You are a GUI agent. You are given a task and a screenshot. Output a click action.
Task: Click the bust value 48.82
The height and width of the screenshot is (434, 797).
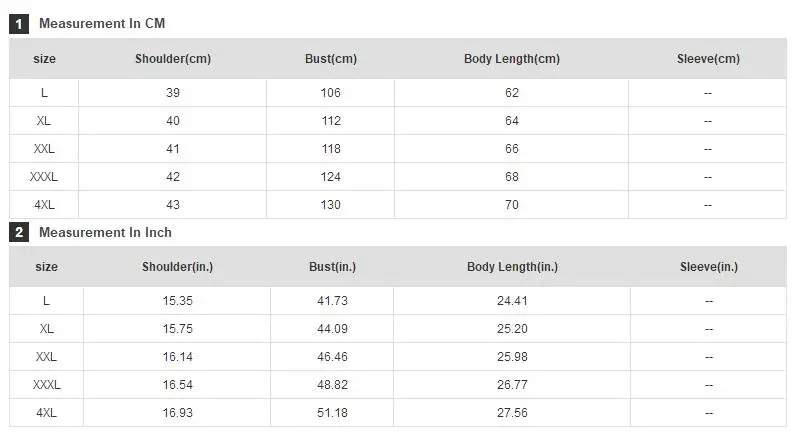coord(332,385)
